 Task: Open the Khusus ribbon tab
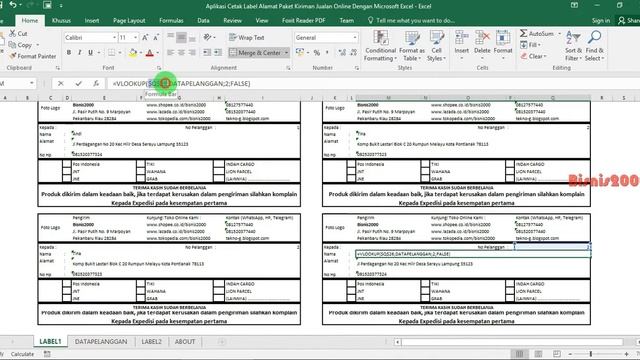pos(61,20)
